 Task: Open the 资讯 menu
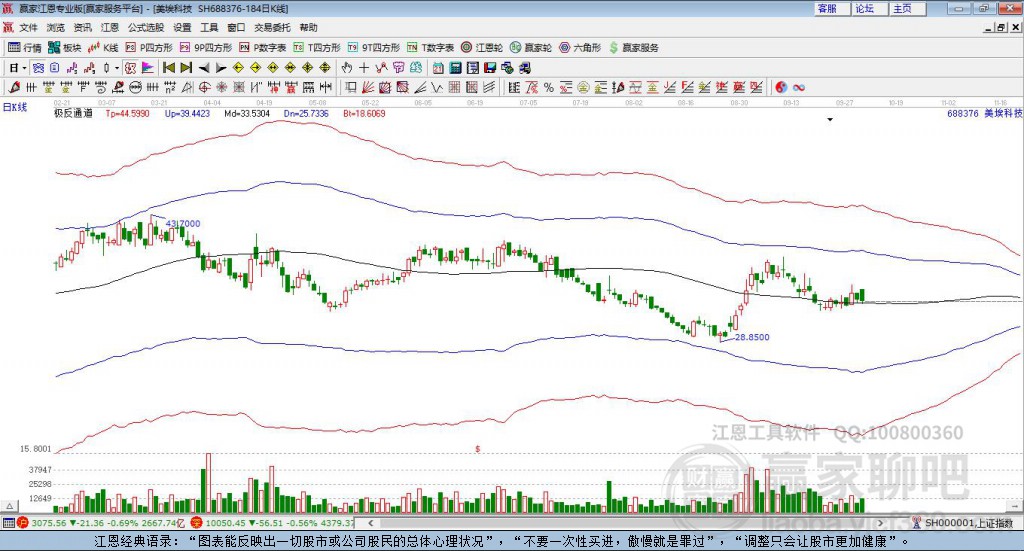tap(82, 27)
